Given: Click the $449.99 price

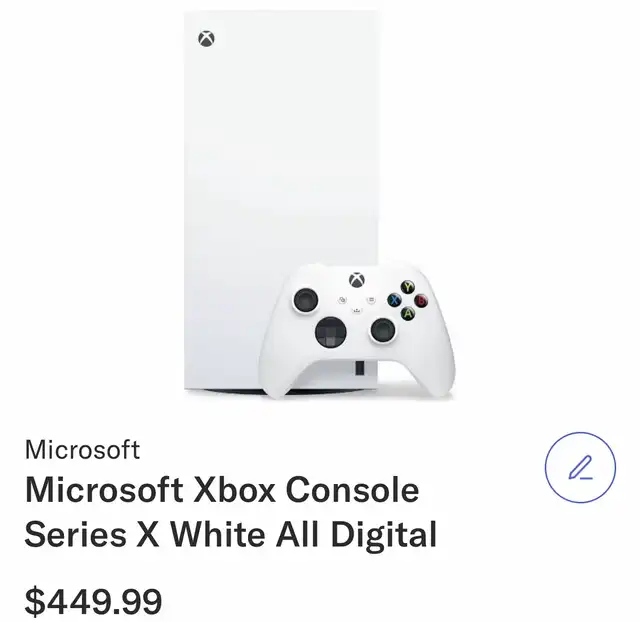Looking at the screenshot, I should (x=93, y=602).
